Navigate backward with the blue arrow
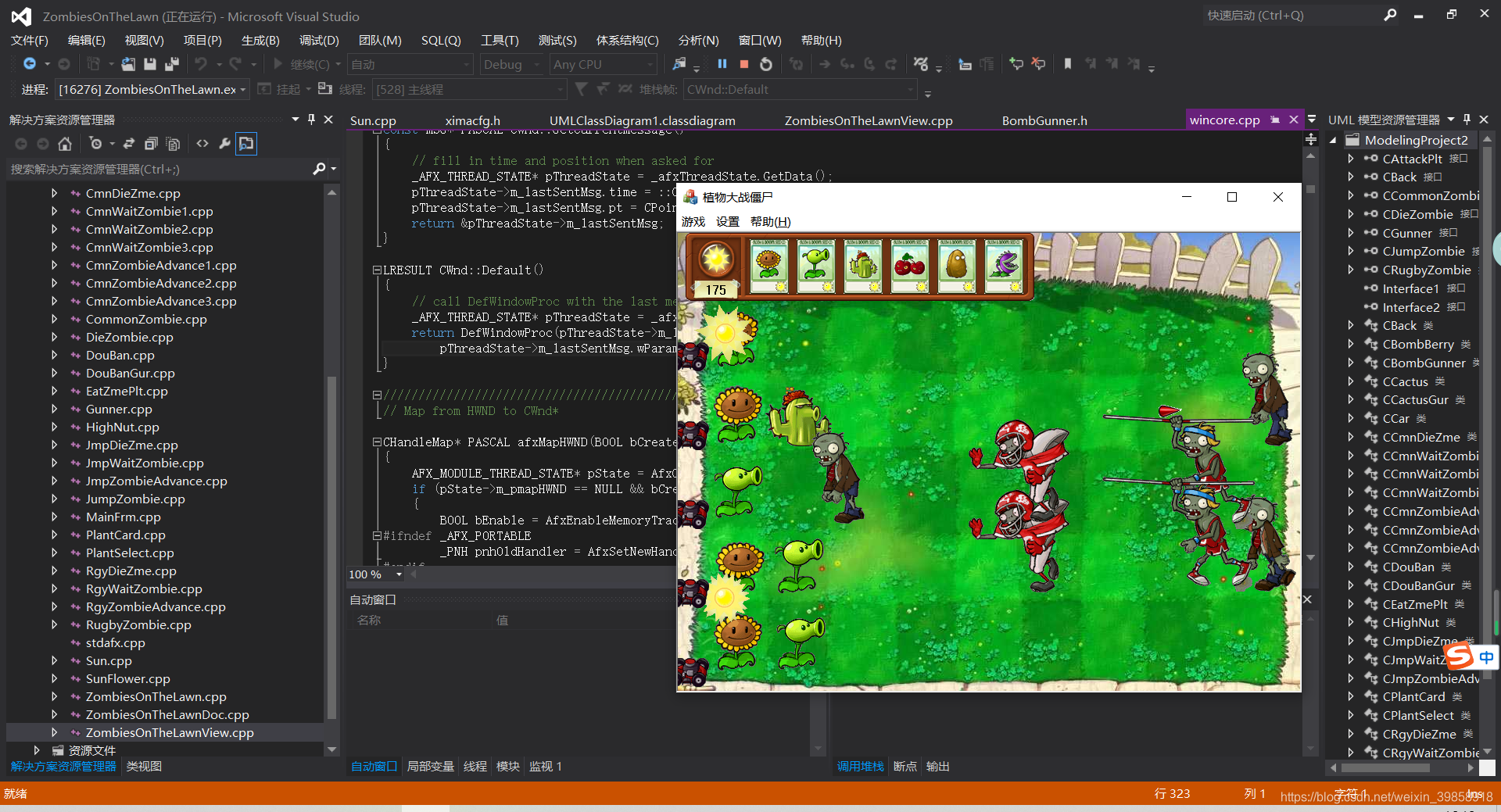This screenshot has height=812, width=1501. coord(30,64)
